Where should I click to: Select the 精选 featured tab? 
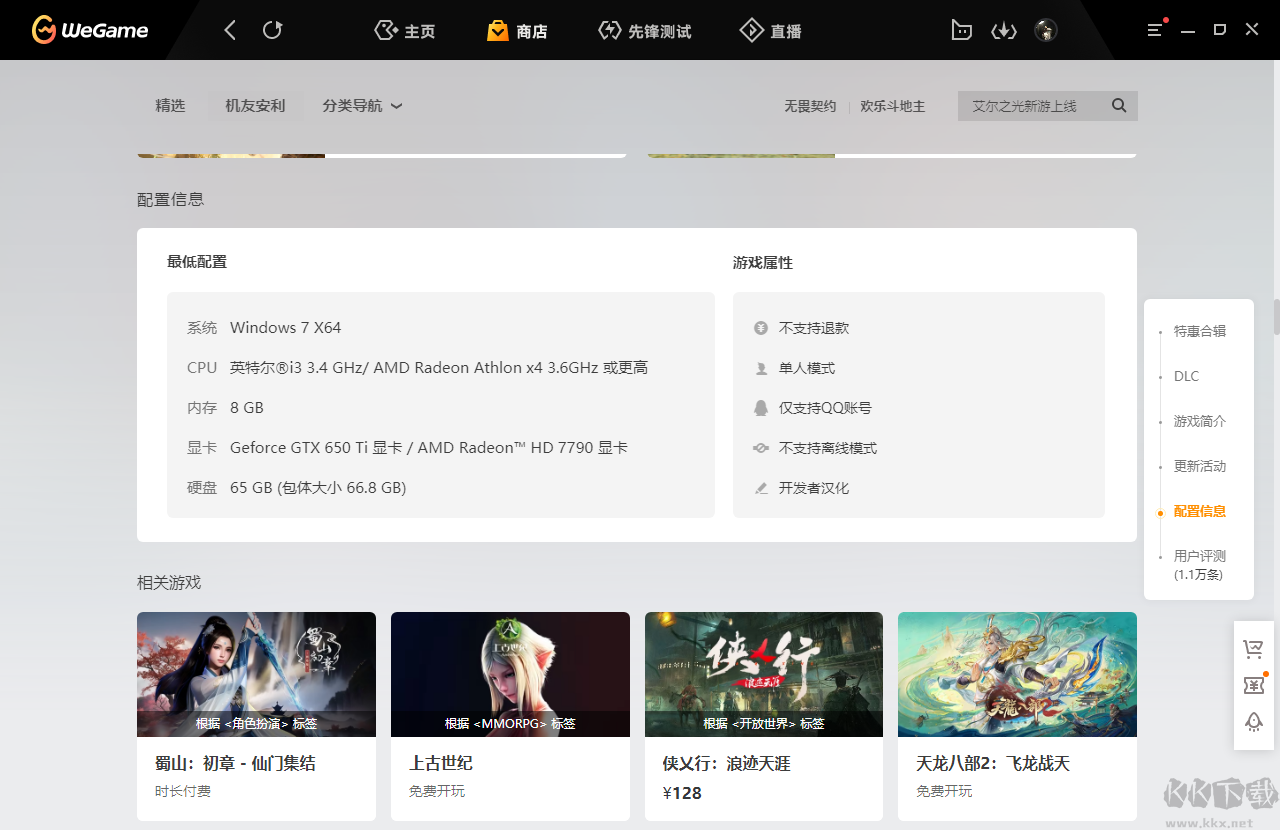click(x=170, y=106)
